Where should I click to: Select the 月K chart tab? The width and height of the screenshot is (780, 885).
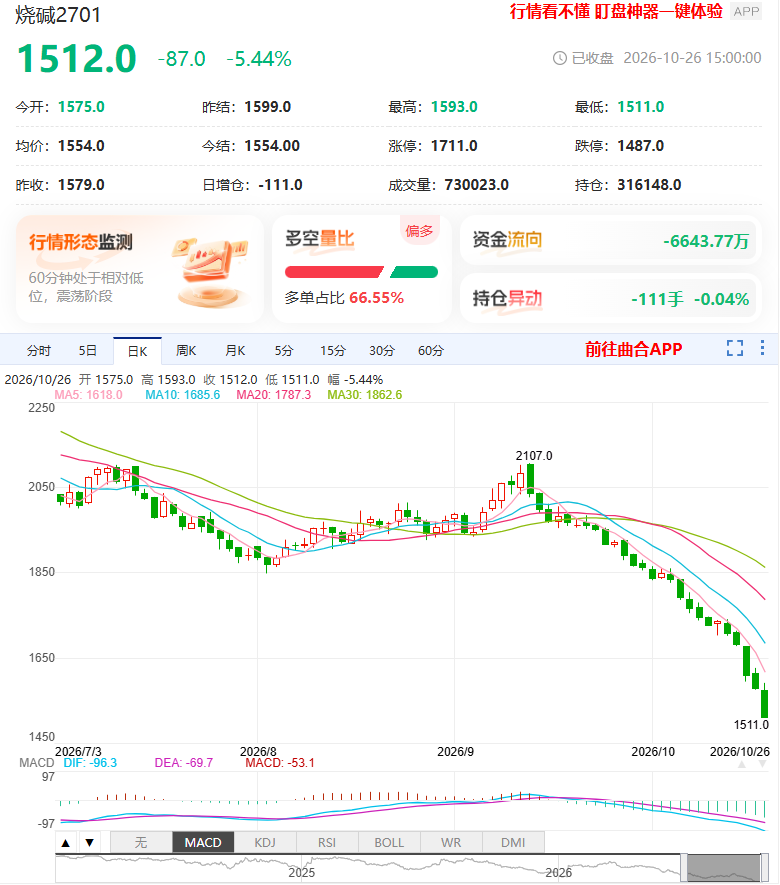pyautogui.click(x=235, y=351)
